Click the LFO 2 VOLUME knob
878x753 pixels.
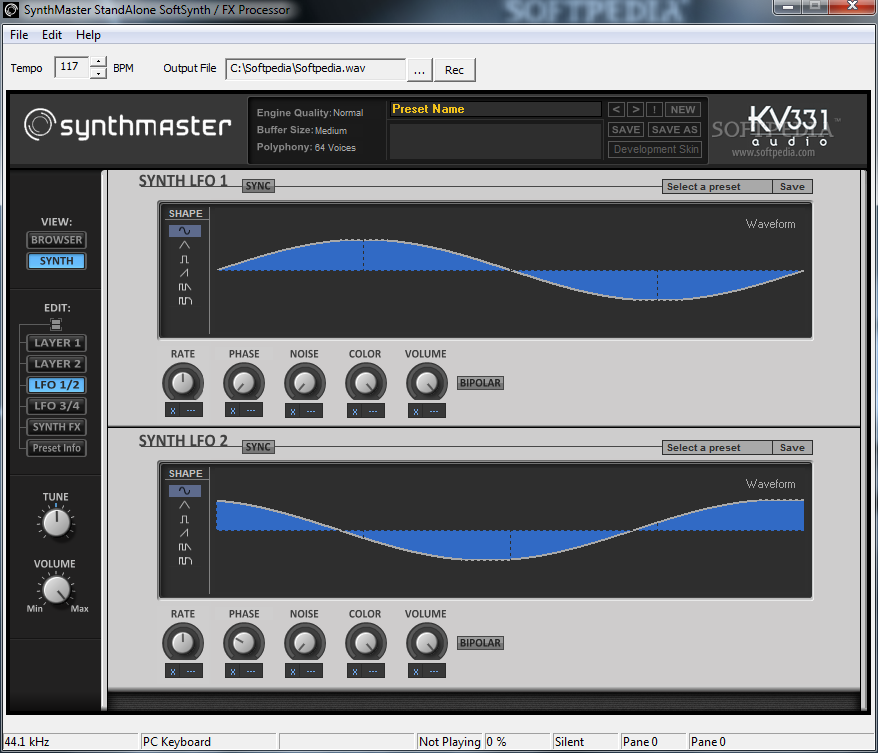427,643
